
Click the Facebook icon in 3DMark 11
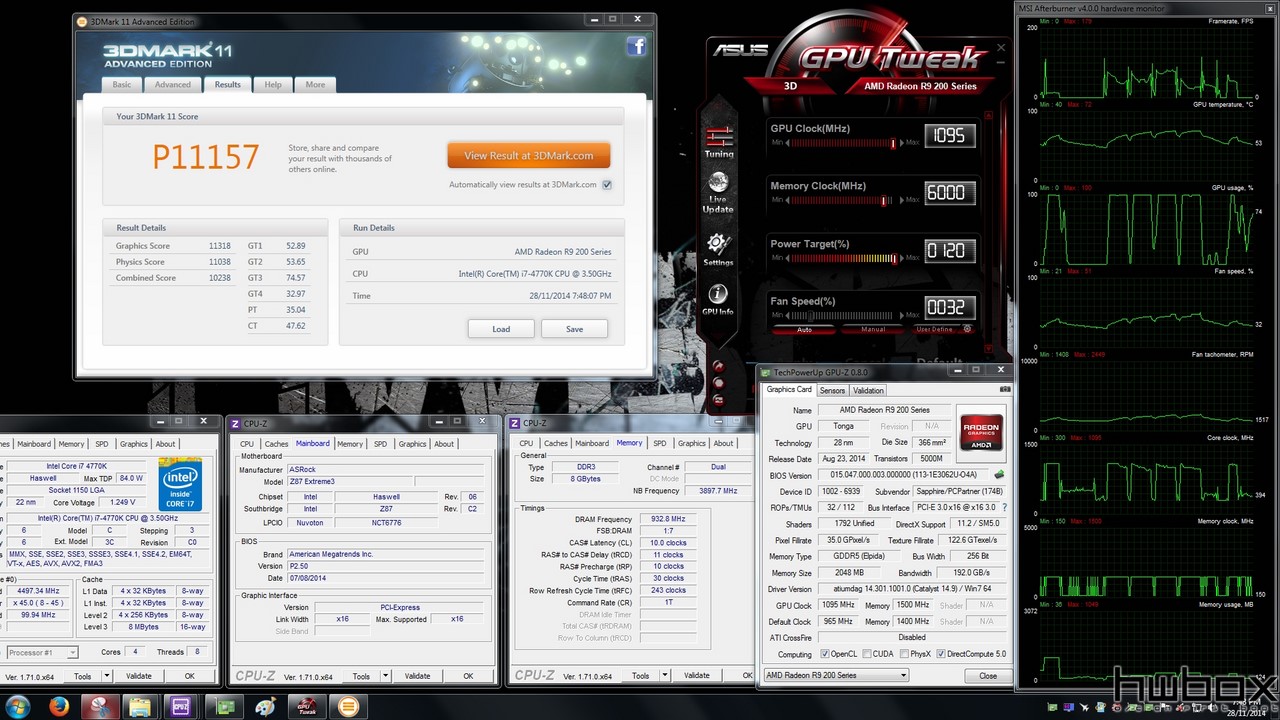tap(636, 47)
